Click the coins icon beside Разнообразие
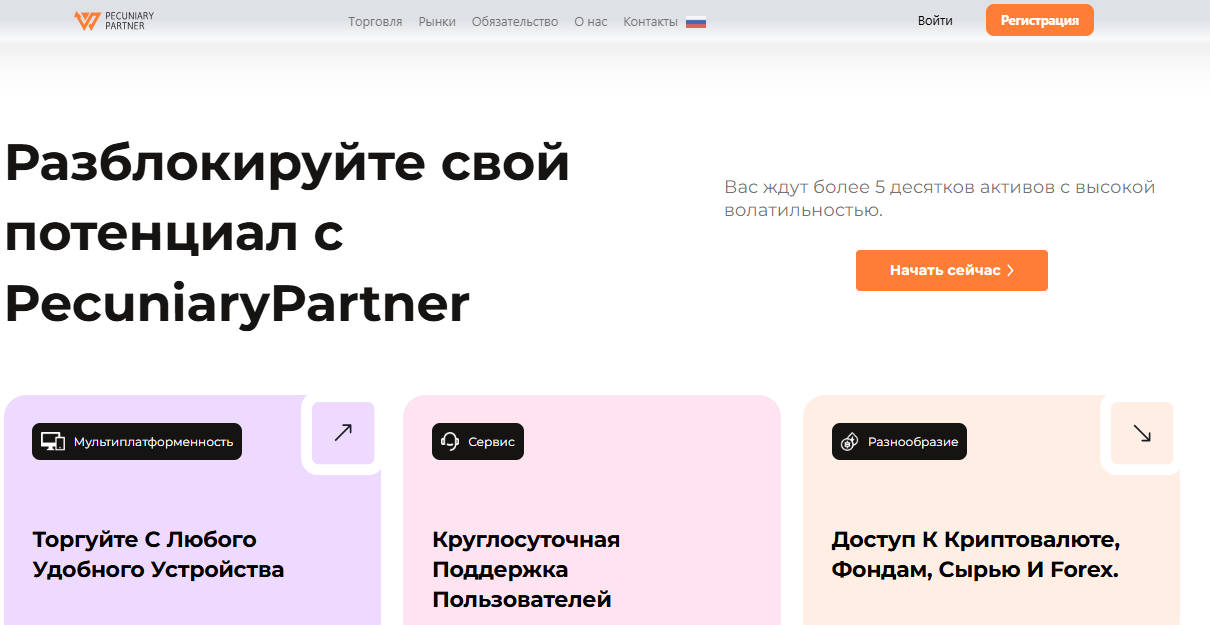 (x=850, y=441)
